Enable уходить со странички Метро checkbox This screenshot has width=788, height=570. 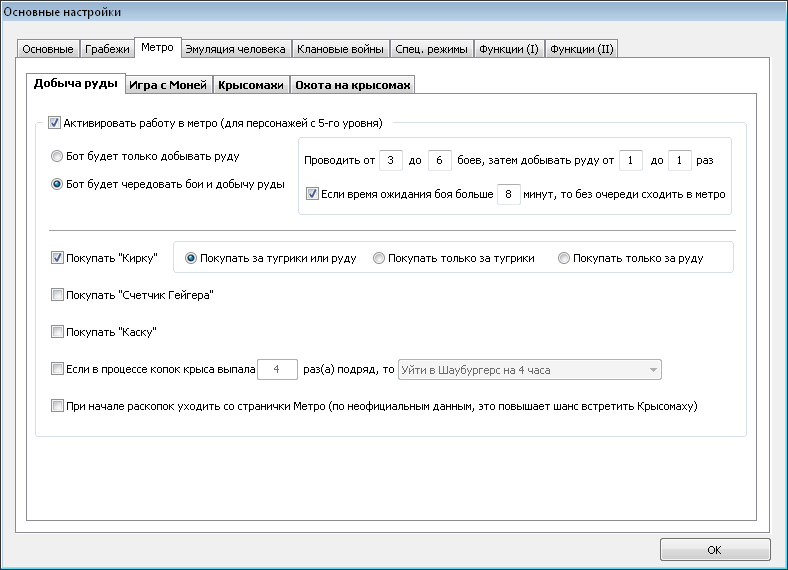point(57,406)
